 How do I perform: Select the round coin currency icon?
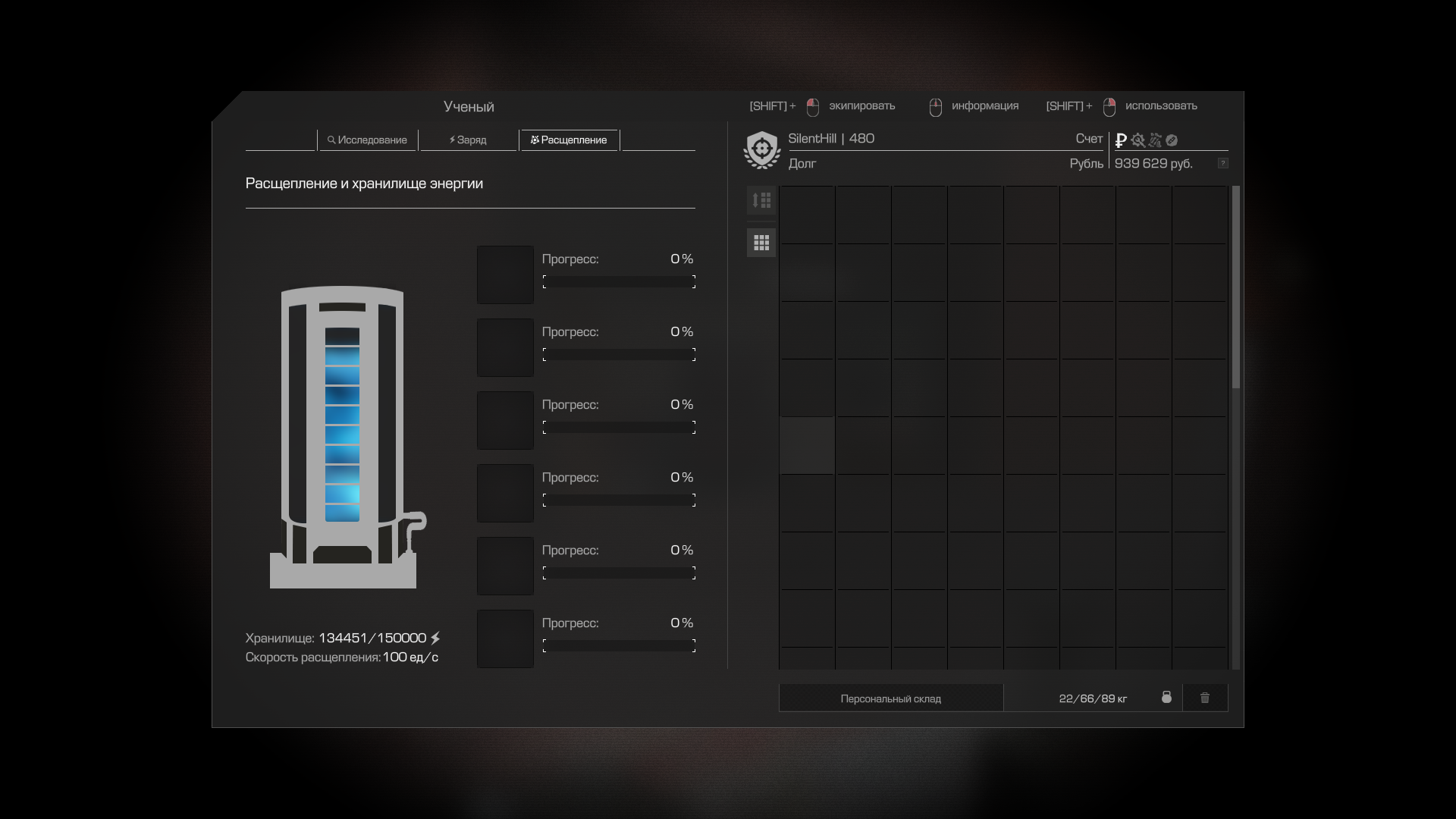pyautogui.click(x=1172, y=140)
